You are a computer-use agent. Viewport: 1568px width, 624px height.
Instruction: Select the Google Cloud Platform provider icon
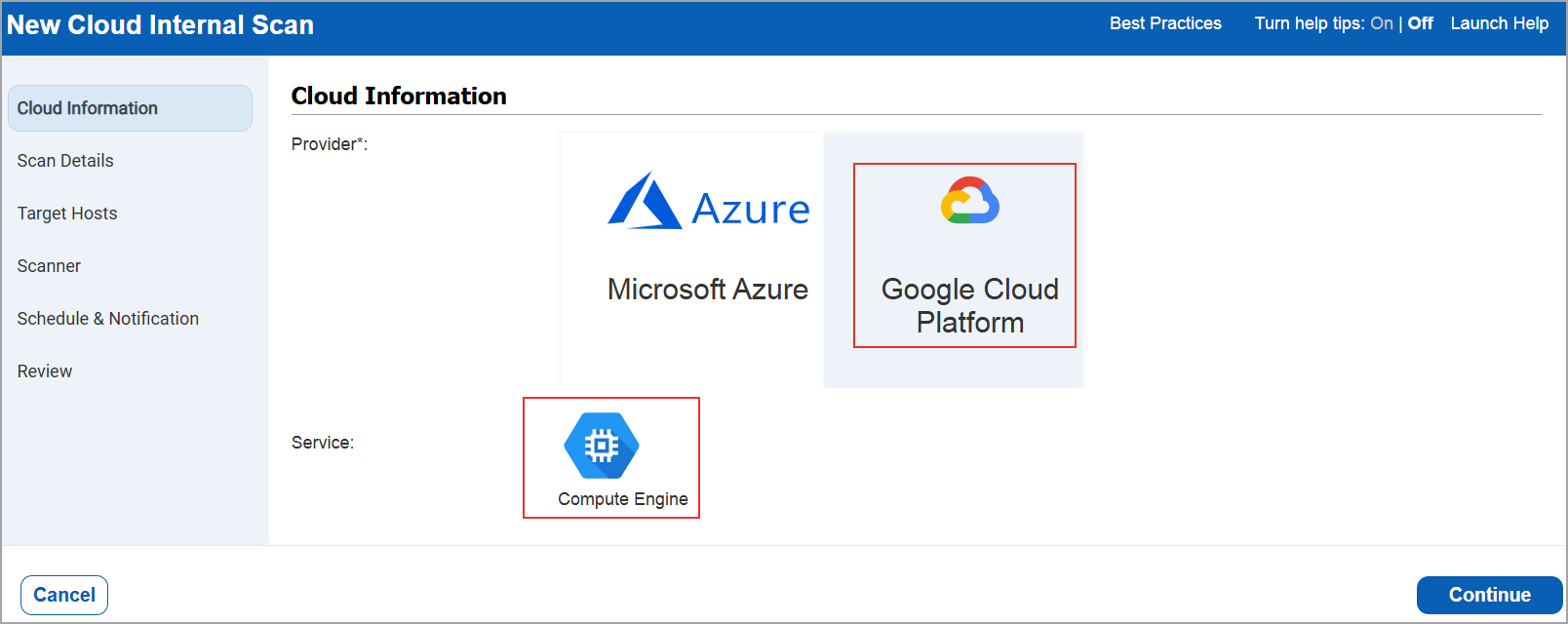[x=970, y=200]
